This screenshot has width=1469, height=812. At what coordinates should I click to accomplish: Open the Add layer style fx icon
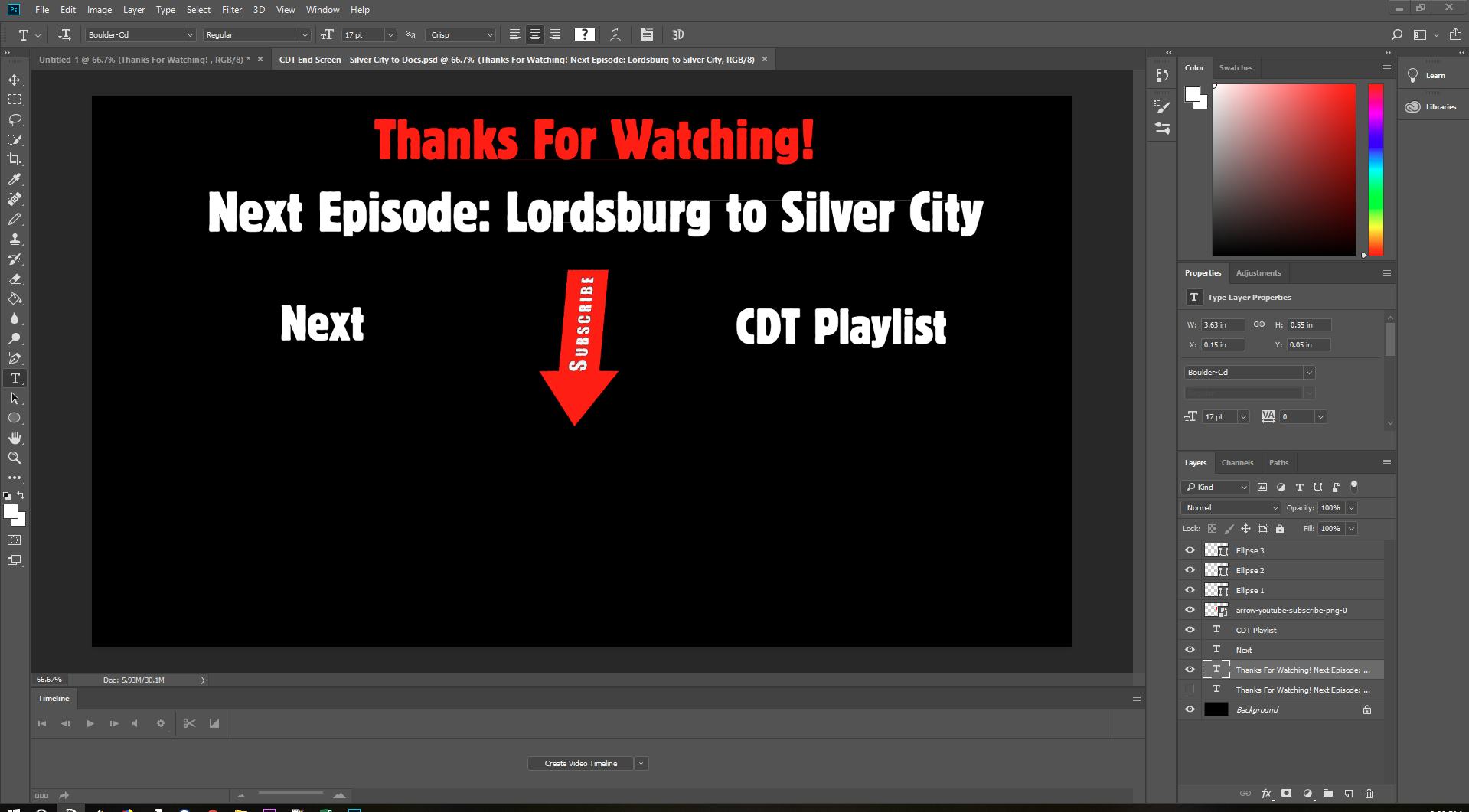tap(1268, 794)
